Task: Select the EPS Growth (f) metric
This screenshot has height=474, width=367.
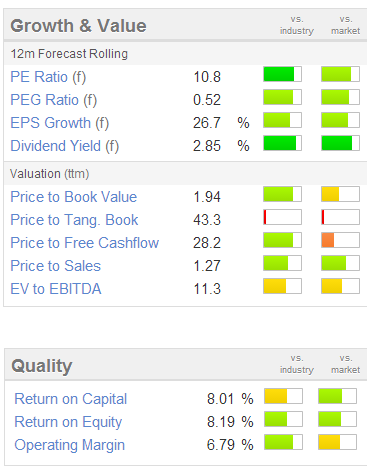Action: click(x=60, y=123)
